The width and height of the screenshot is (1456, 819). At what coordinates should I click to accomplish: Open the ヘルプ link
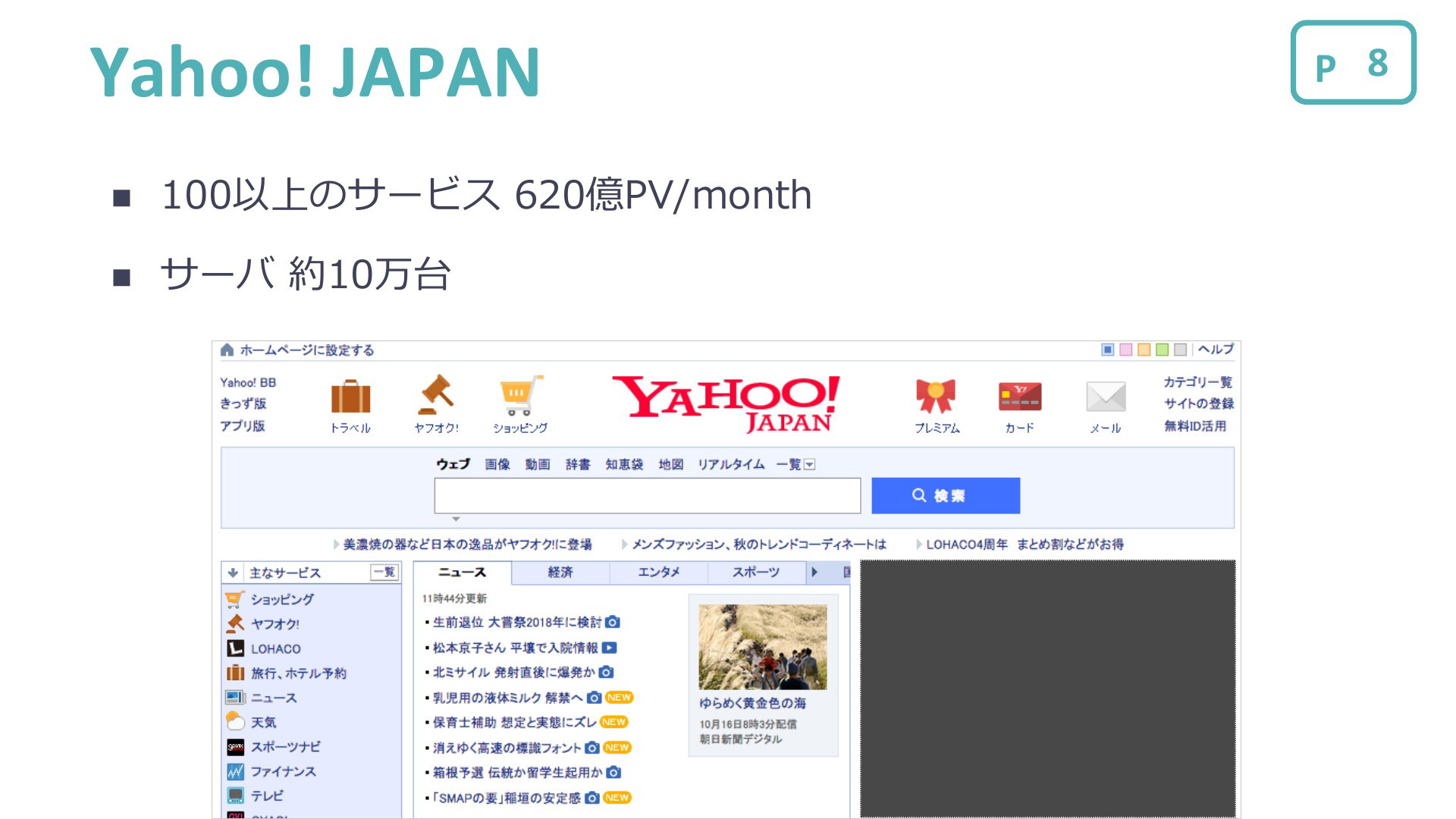(1216, 349)
